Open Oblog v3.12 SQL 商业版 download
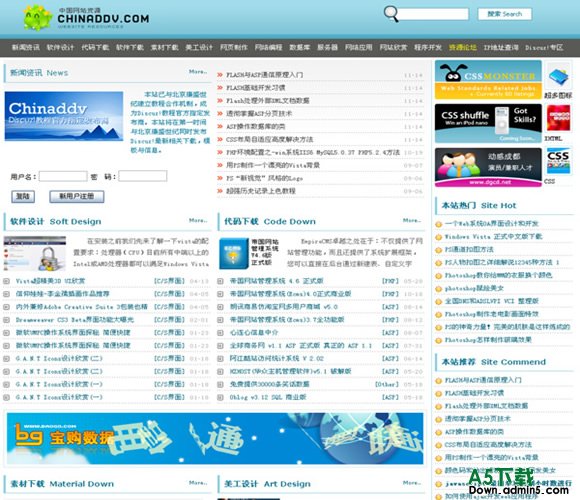580x500 pixels. pos(268,398)
